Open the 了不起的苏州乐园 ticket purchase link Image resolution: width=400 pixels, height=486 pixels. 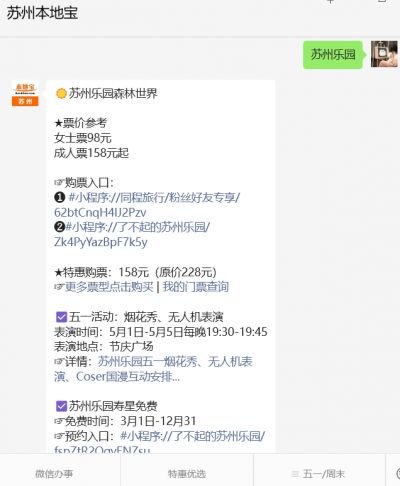pyautogui.click(x=132, y=235)
